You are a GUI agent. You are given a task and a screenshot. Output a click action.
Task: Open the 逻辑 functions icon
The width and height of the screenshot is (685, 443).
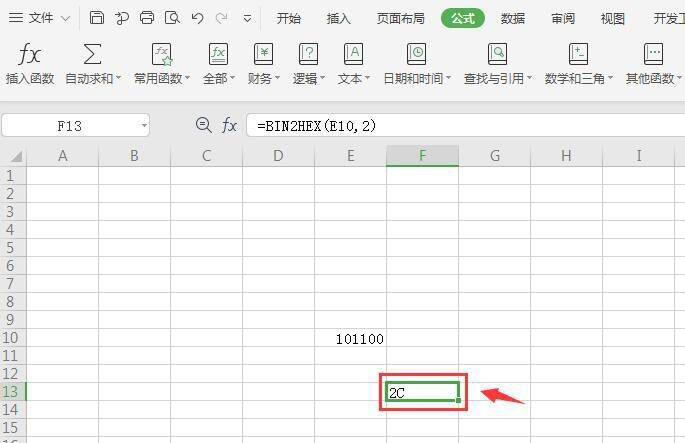pyautogui.click(x=308, y=54)
